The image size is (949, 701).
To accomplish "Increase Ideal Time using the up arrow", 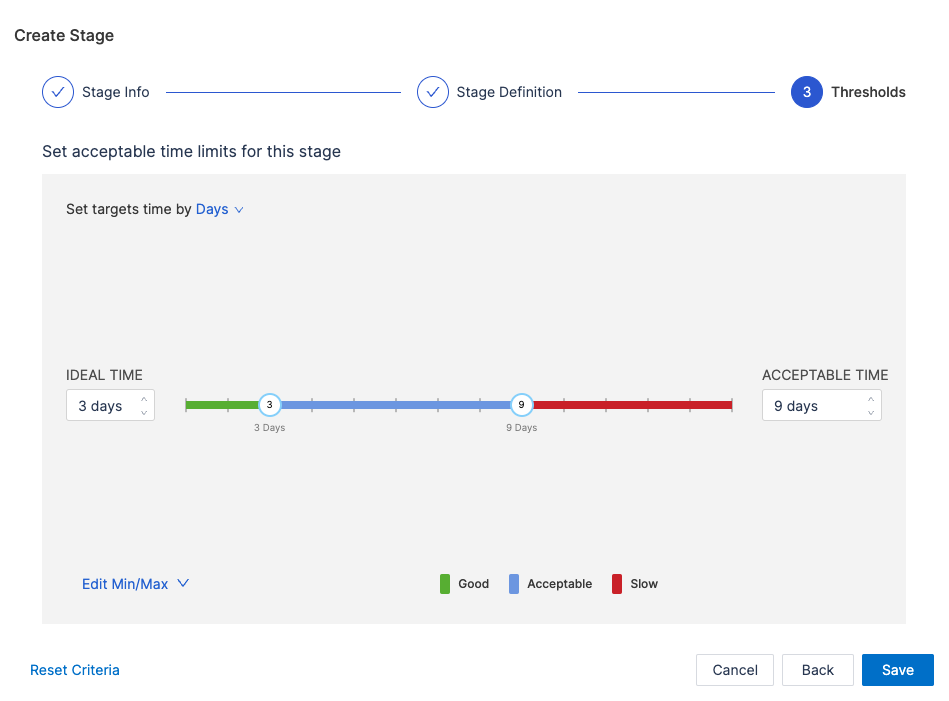I will pos(144,399).
